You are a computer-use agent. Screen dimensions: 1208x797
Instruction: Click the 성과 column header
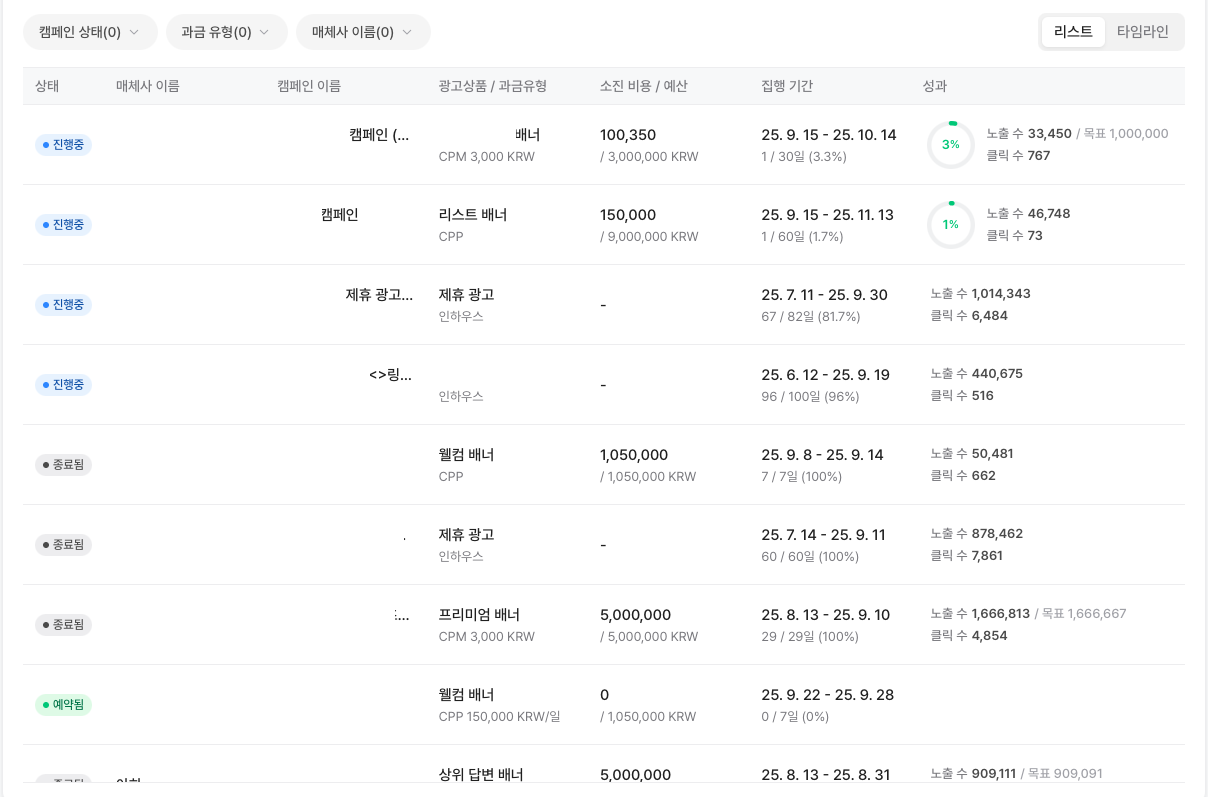point(934,86)
